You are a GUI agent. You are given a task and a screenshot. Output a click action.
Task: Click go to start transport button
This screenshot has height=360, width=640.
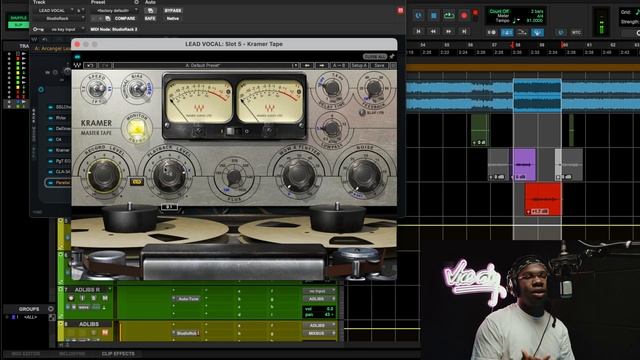pyautogui.click(x=418, y=31)
